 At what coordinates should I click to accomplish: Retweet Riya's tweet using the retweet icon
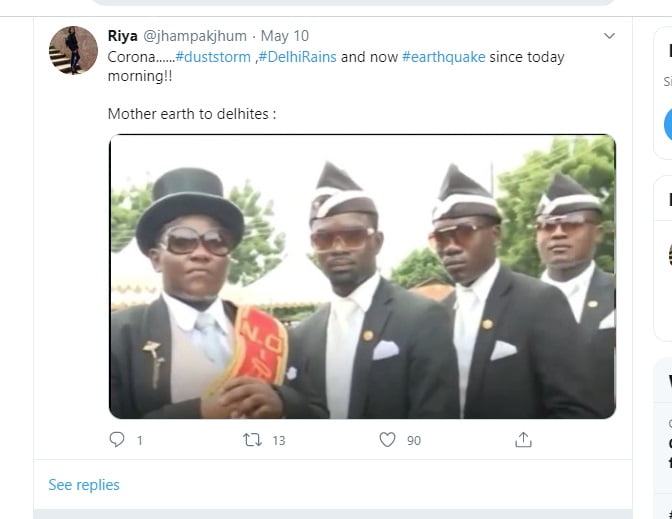click(253, 440)
